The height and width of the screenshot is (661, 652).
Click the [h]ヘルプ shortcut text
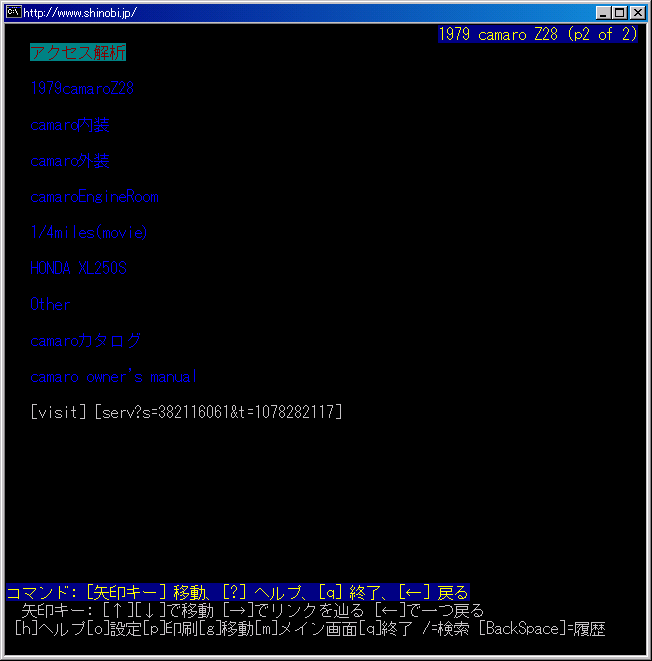tap(50, 629)
